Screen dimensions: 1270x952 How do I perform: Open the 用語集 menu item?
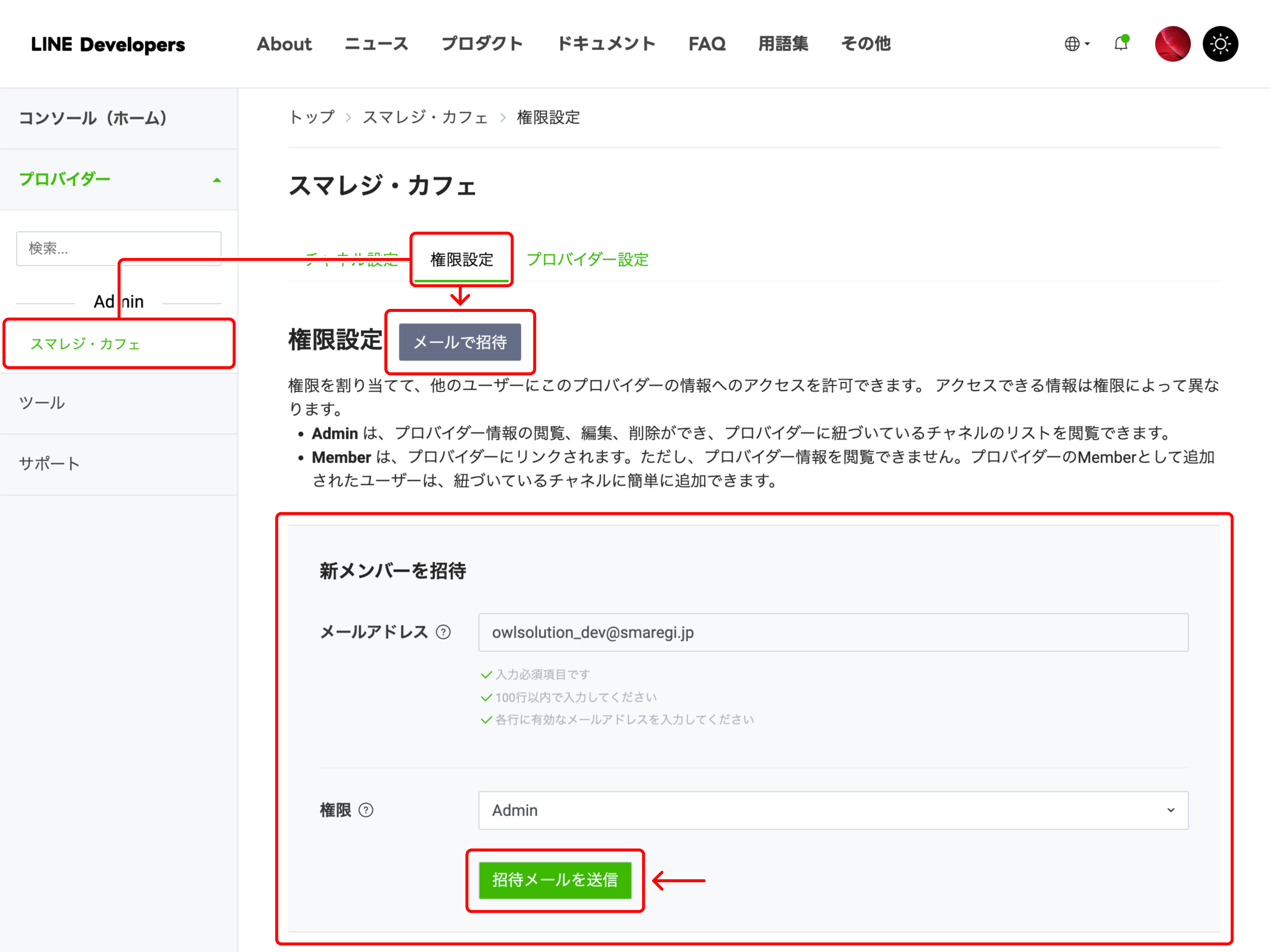[783, 44]
